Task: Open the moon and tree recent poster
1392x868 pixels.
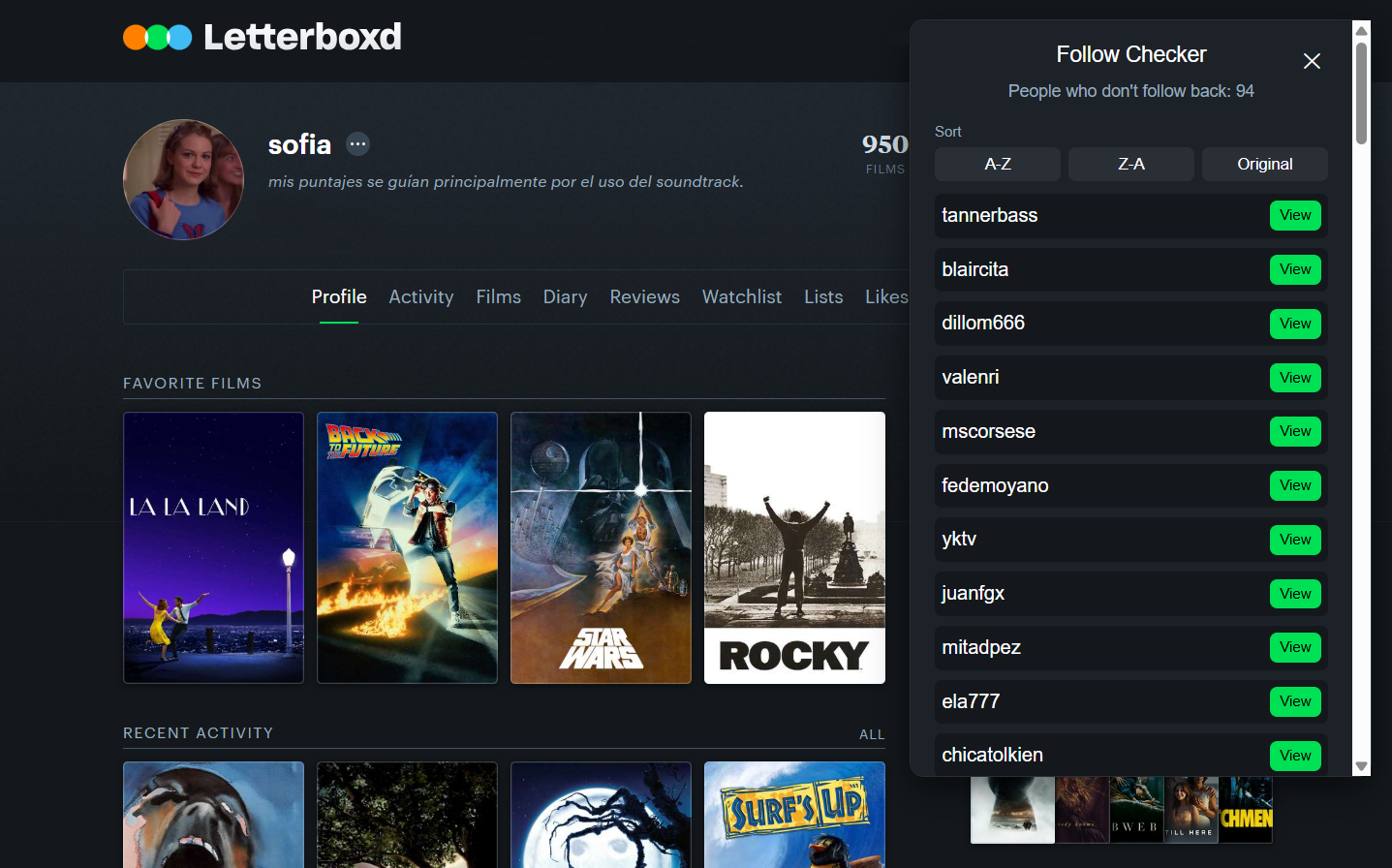Action: pos(601,815)
